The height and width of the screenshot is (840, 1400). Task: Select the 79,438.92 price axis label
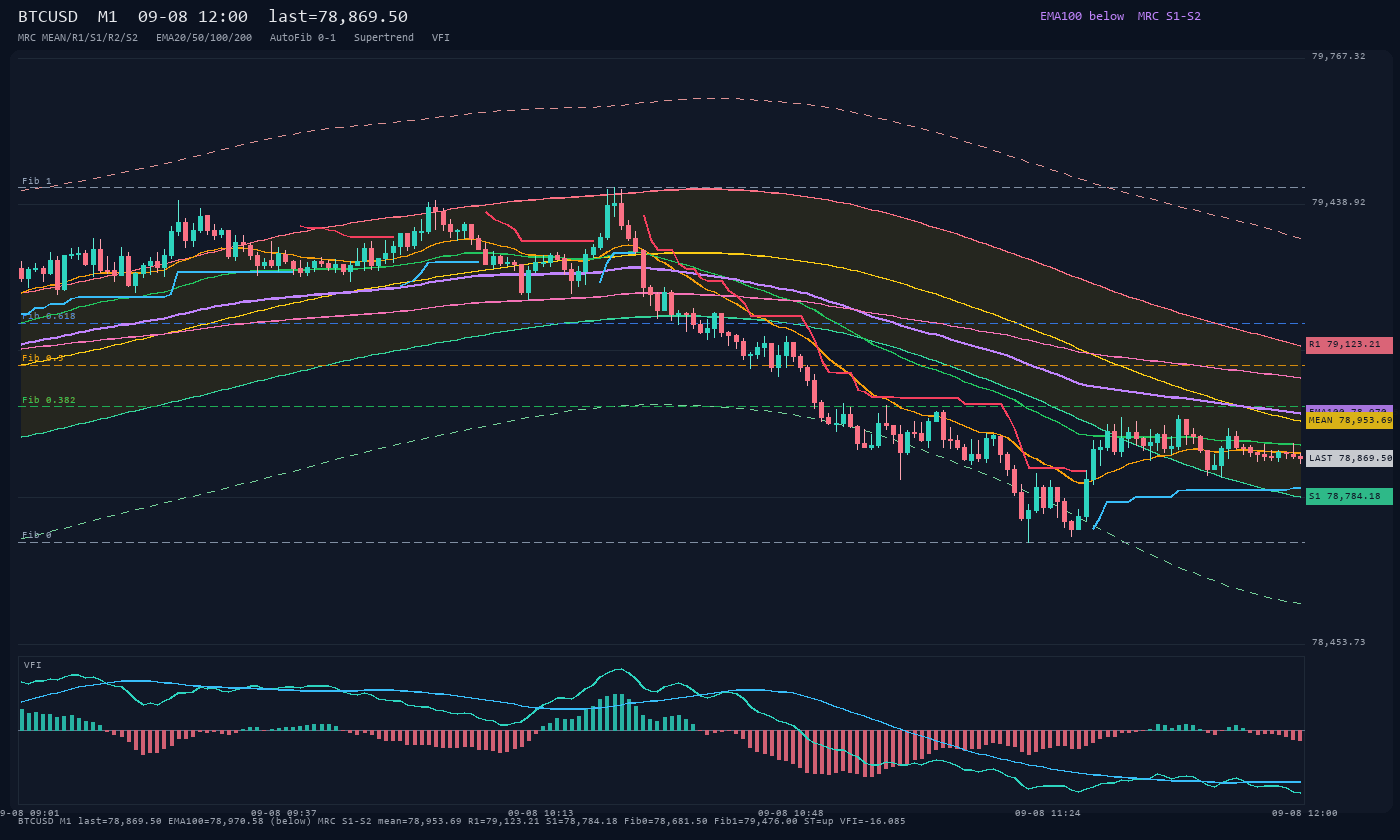(1338, 202)
